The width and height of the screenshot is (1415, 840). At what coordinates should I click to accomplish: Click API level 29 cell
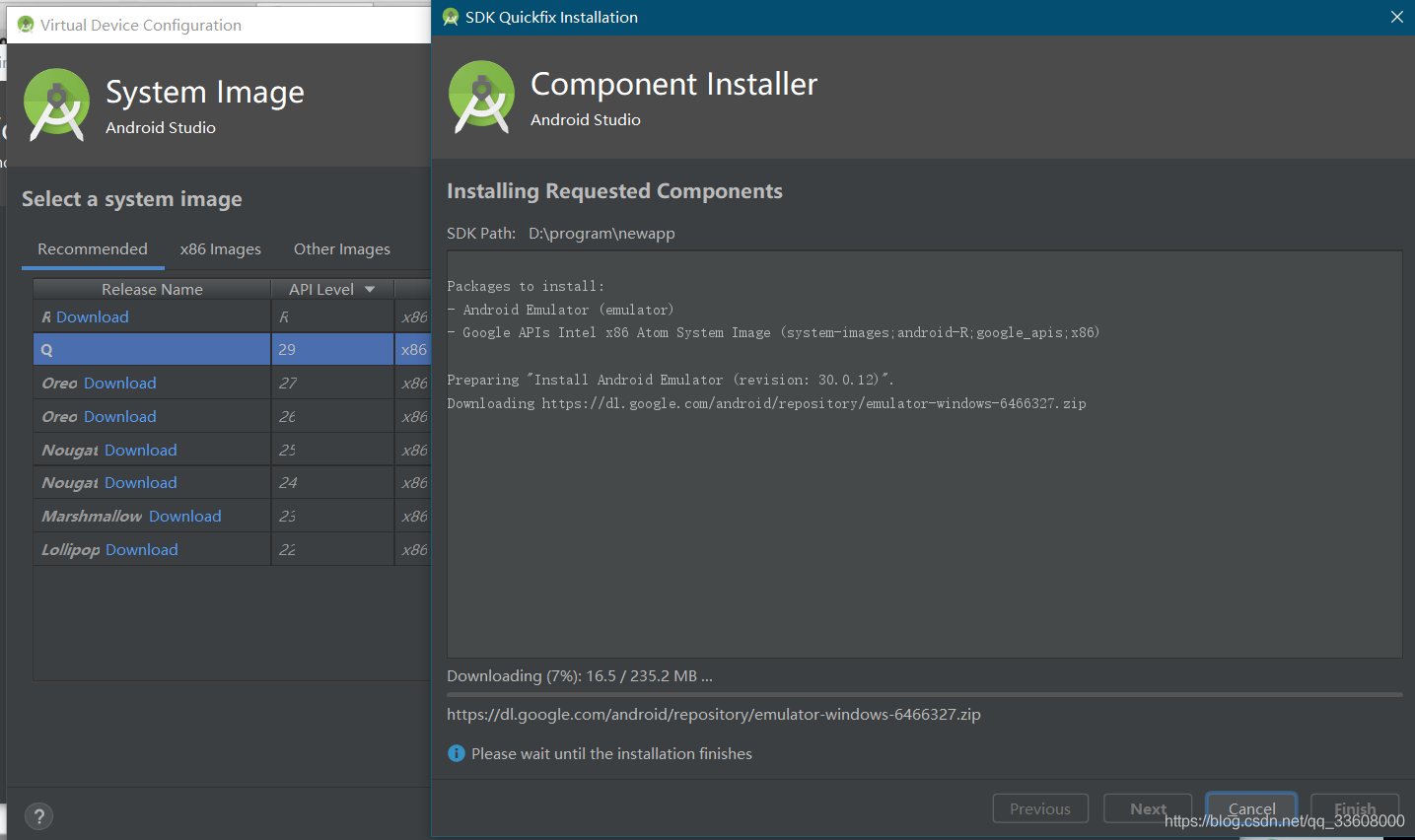332,349
